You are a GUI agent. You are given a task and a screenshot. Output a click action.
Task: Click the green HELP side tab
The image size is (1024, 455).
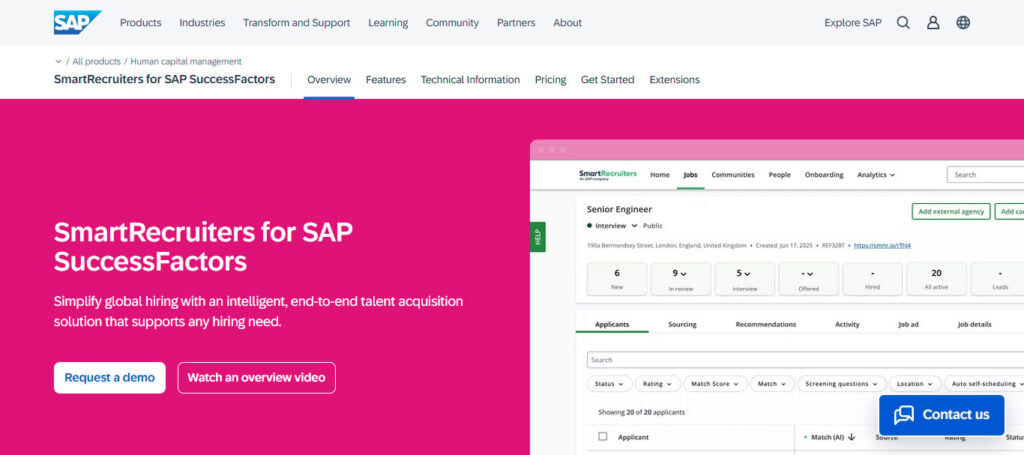(537, 237)
